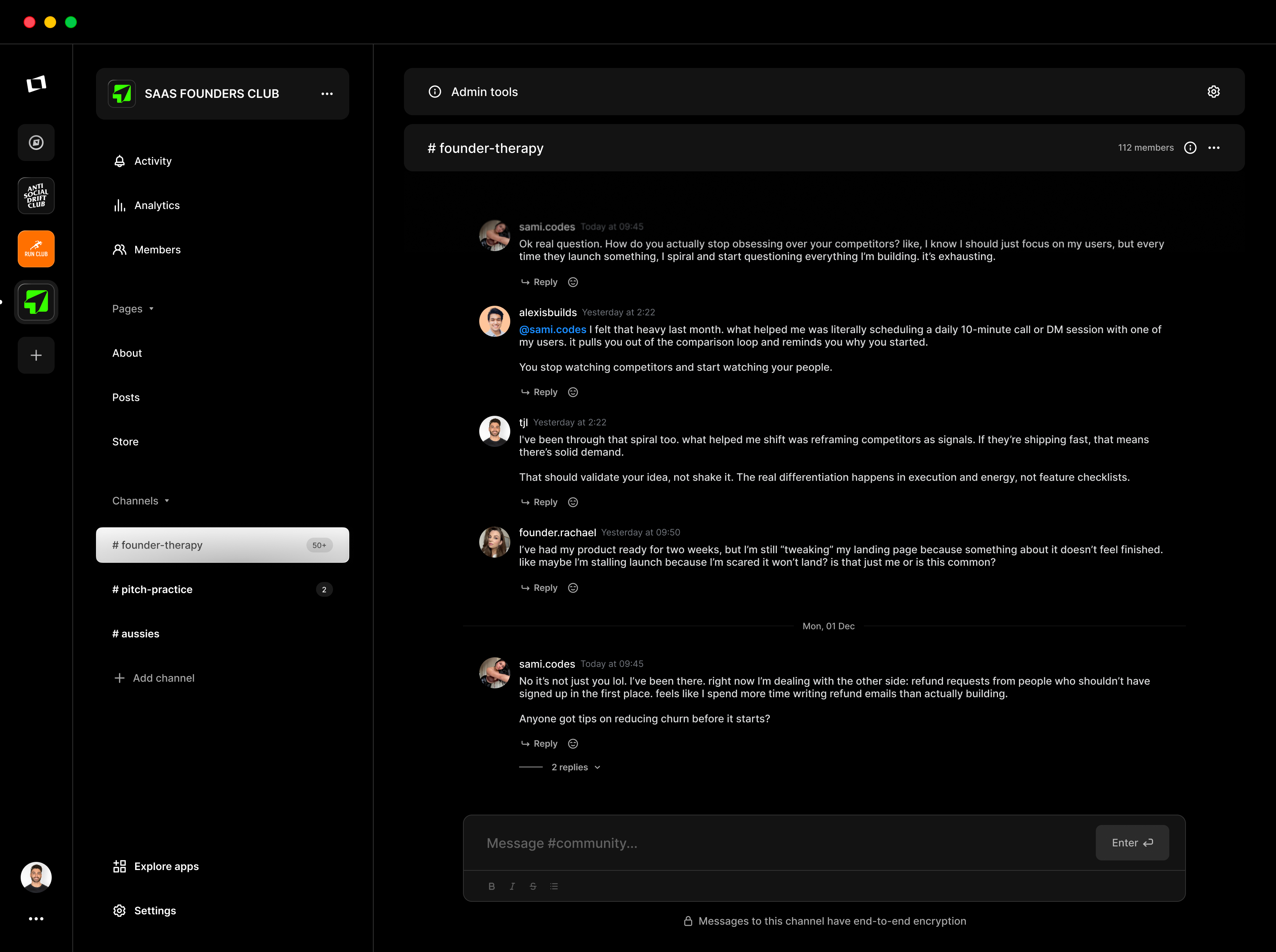Add emoji reaction to sami.codes competitor message

coord(573,282)
